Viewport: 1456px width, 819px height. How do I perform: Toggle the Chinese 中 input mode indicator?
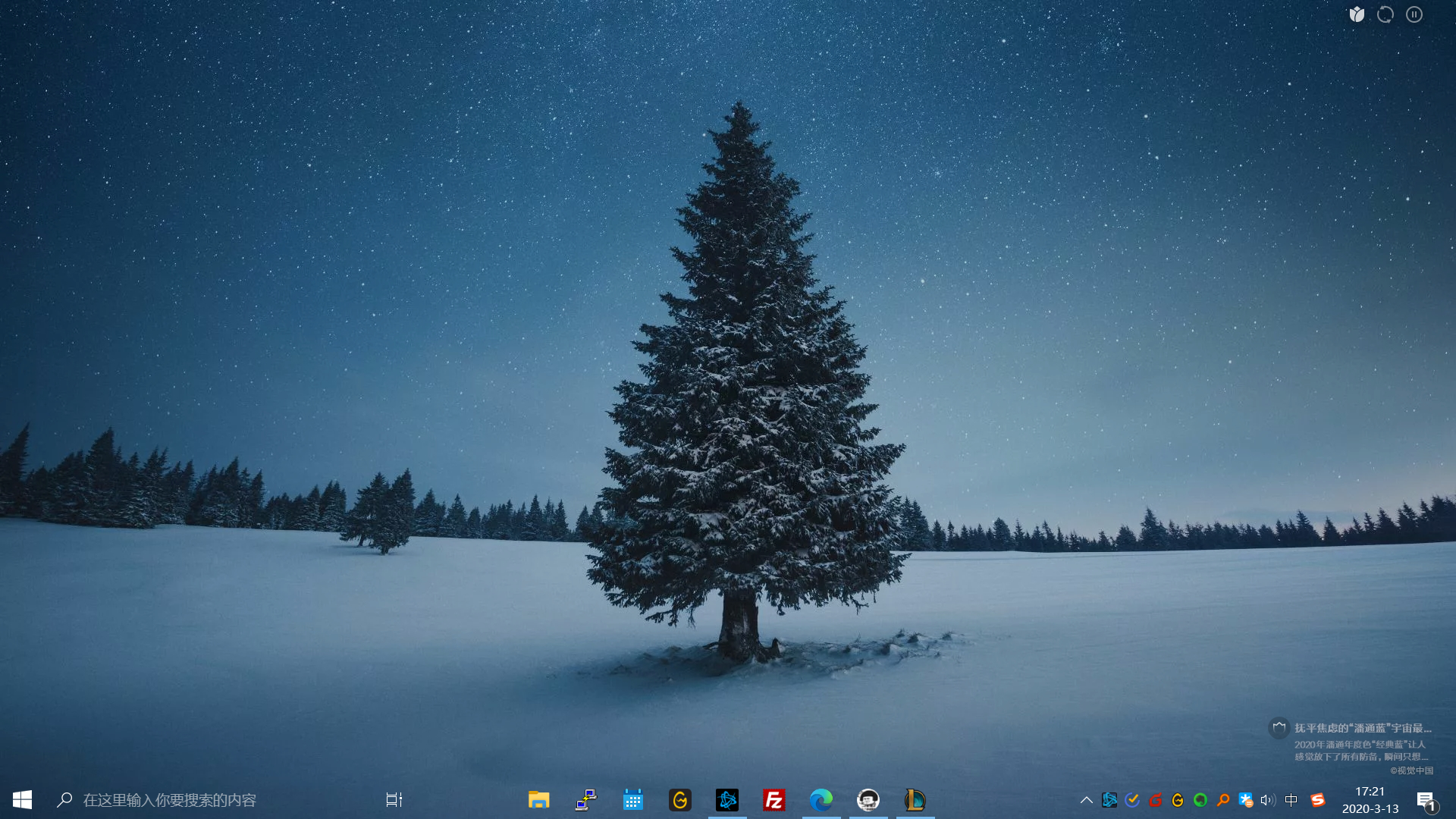click(1291, 800)
